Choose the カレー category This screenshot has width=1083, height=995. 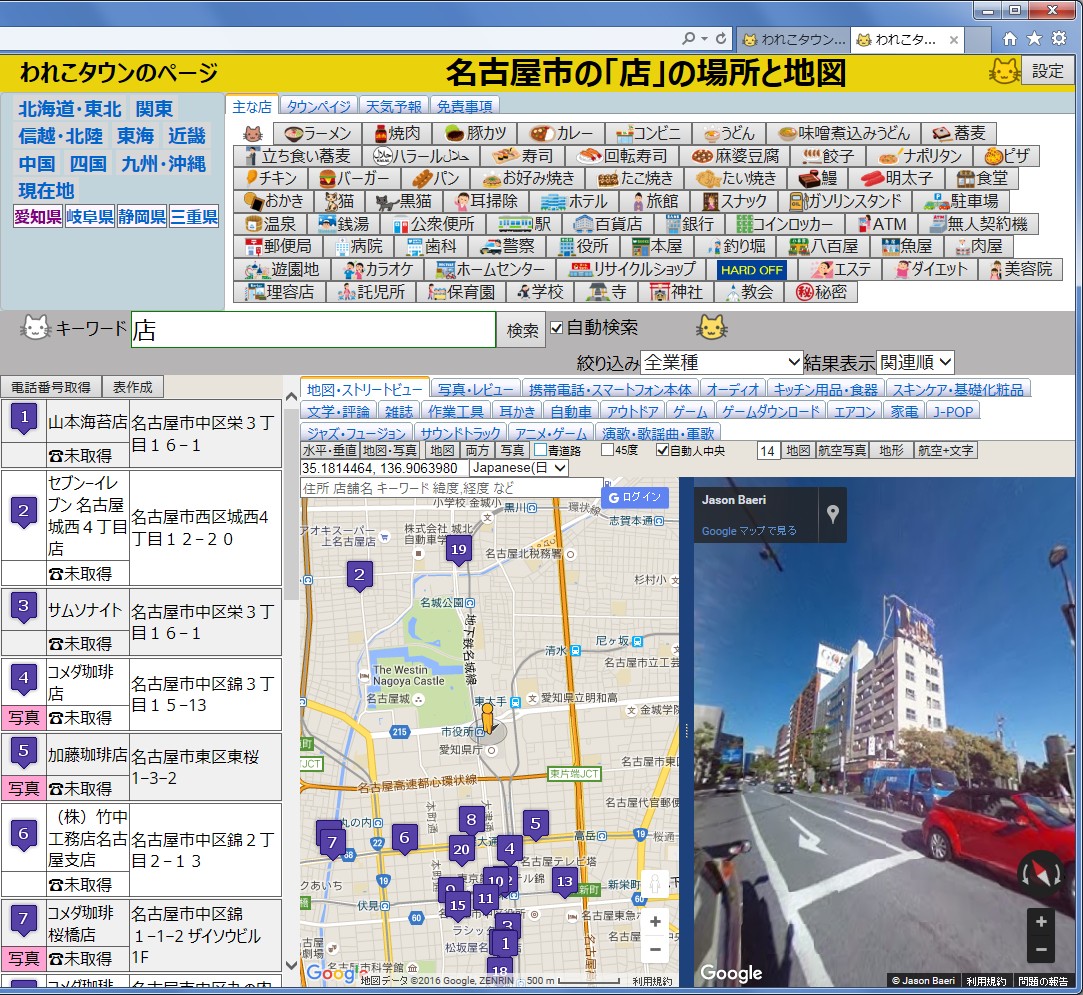point(562,133)
